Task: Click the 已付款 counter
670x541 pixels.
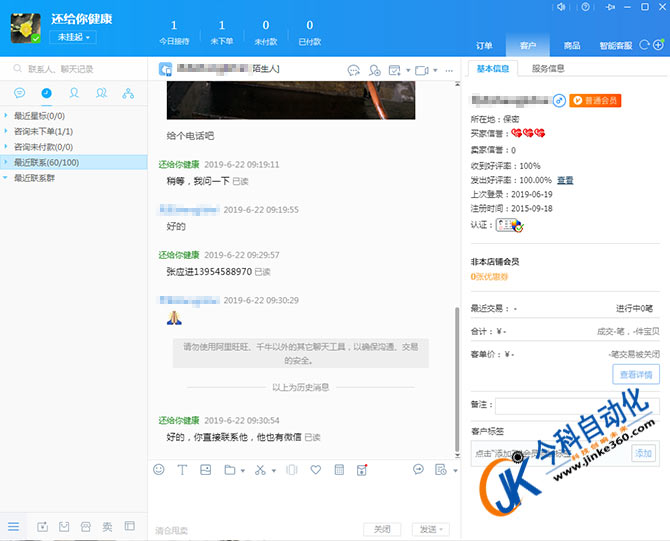Action: [310, 32]
